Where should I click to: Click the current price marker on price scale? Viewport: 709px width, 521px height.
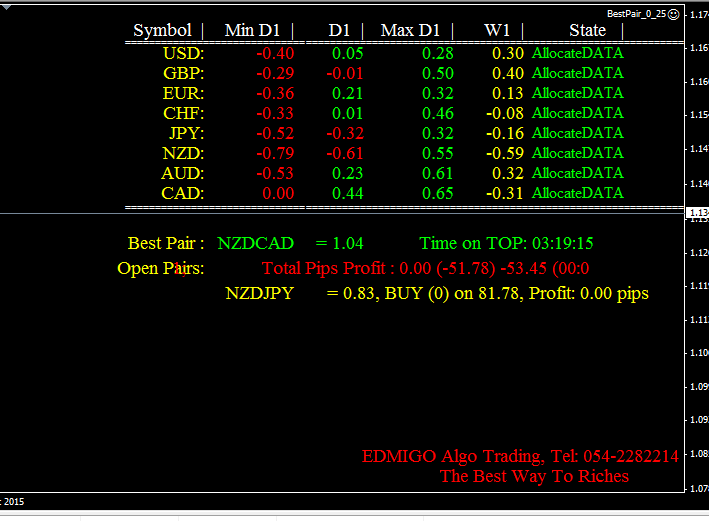[697, 213]
